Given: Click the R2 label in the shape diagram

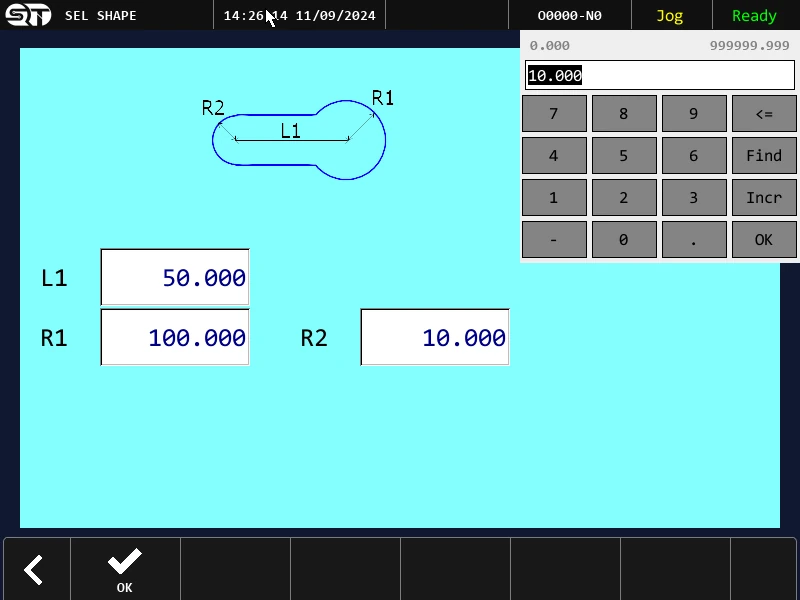Looking at the screenshot, I should [213, 108].
